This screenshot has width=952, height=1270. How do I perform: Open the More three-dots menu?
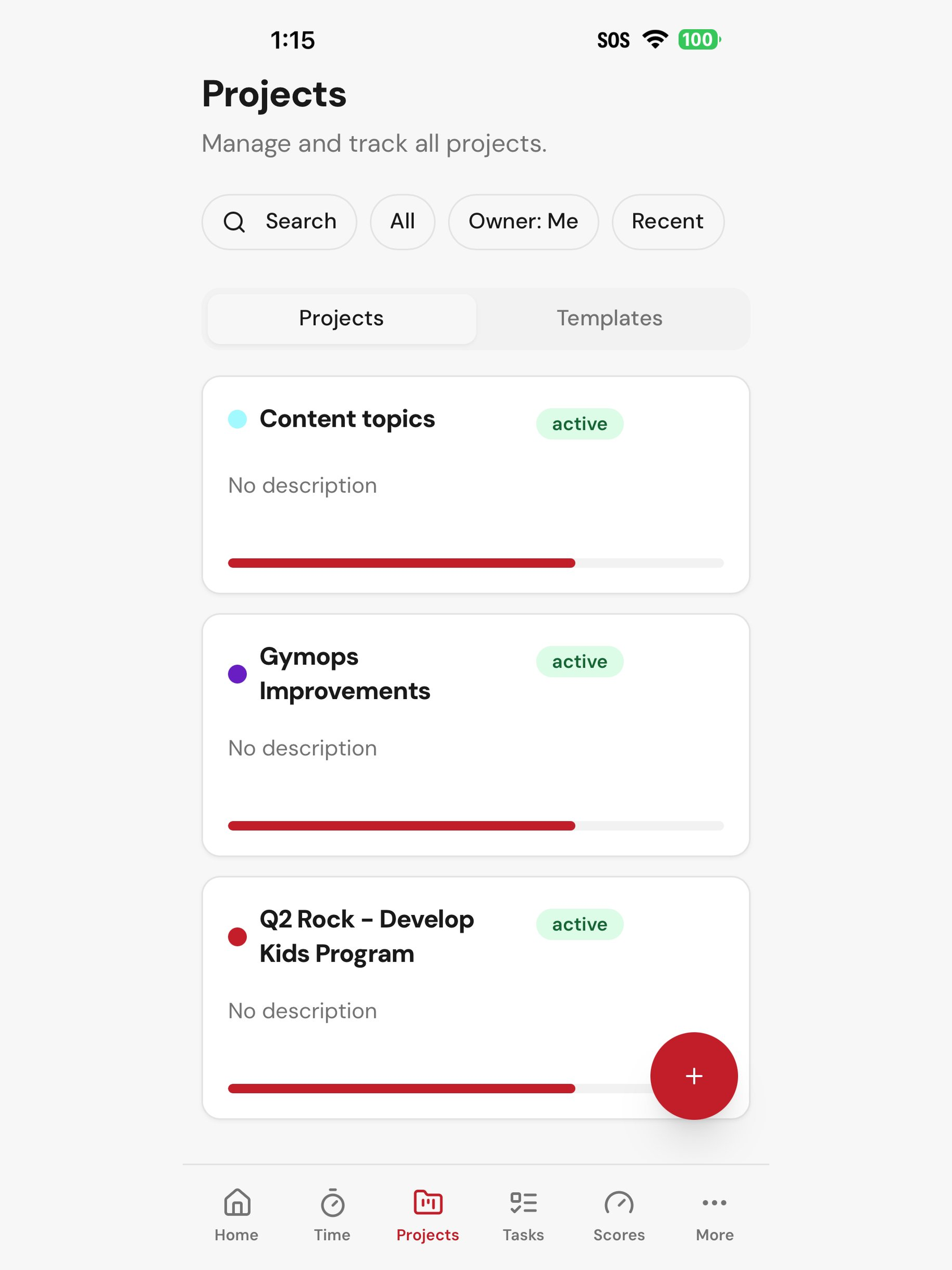click(715, 1203)
